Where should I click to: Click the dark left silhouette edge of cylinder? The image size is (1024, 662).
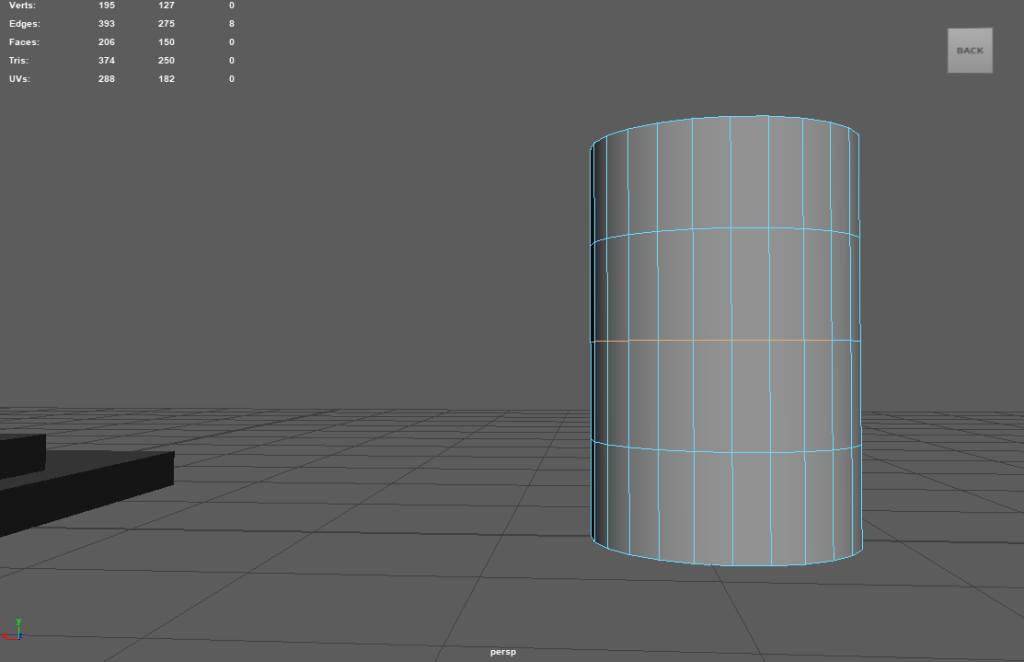point(592,340)
